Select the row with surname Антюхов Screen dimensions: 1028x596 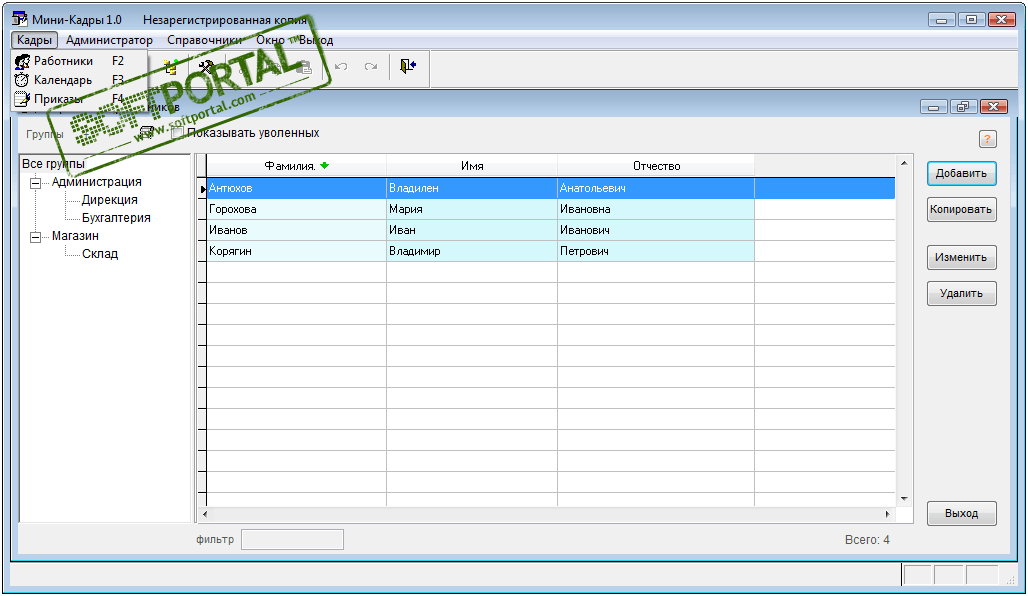(x=551, y=188)
